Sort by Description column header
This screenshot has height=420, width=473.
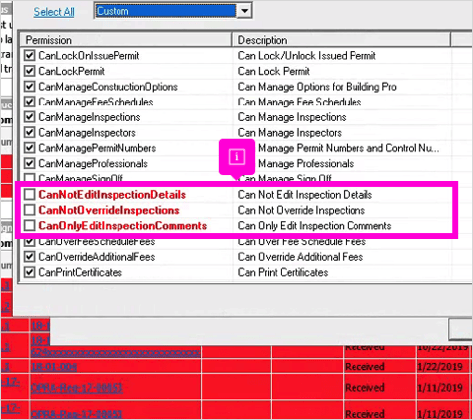click(341, 40)
